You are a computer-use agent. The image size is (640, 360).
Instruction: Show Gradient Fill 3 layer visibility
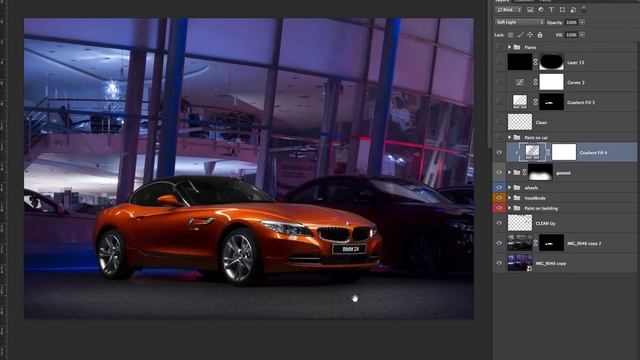click(499, 102)
